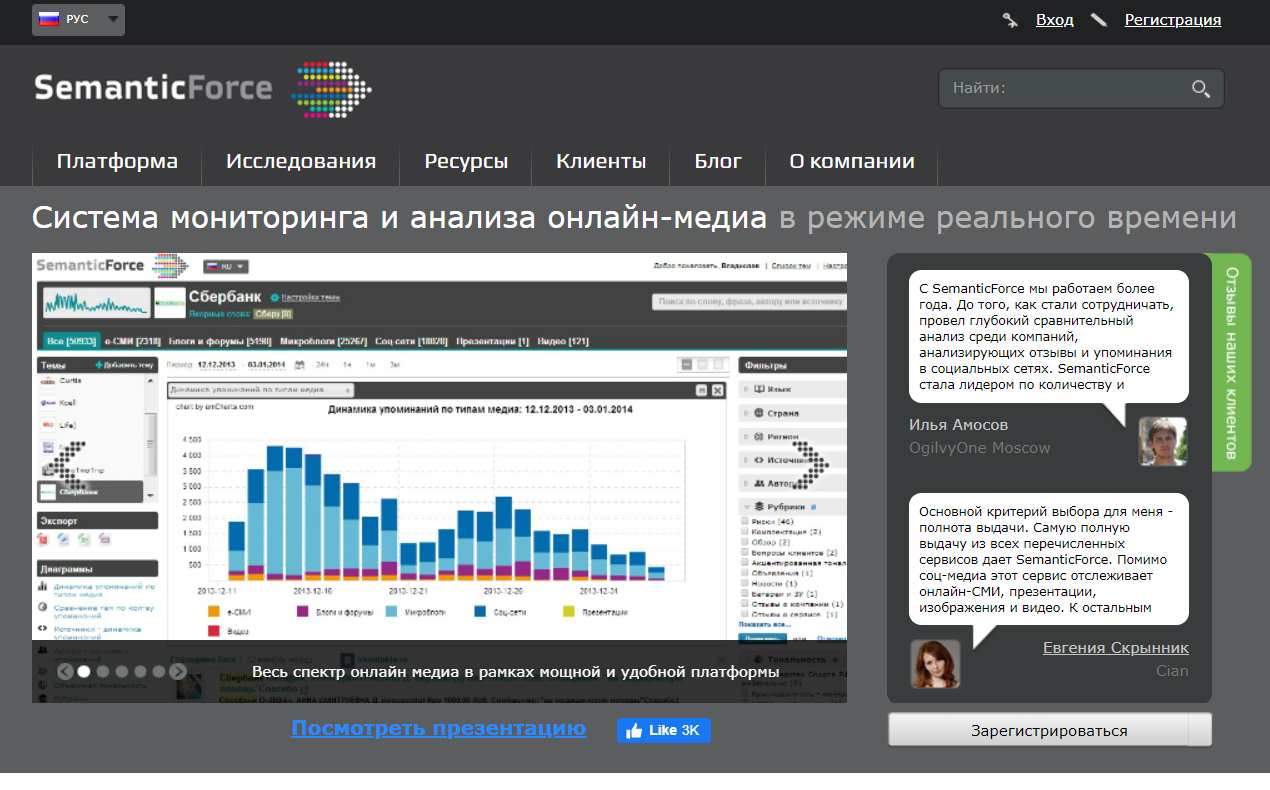Select the fifth slide dot
The width and height of the screenshot is (1270, 790).
click(x=159, y=672)
